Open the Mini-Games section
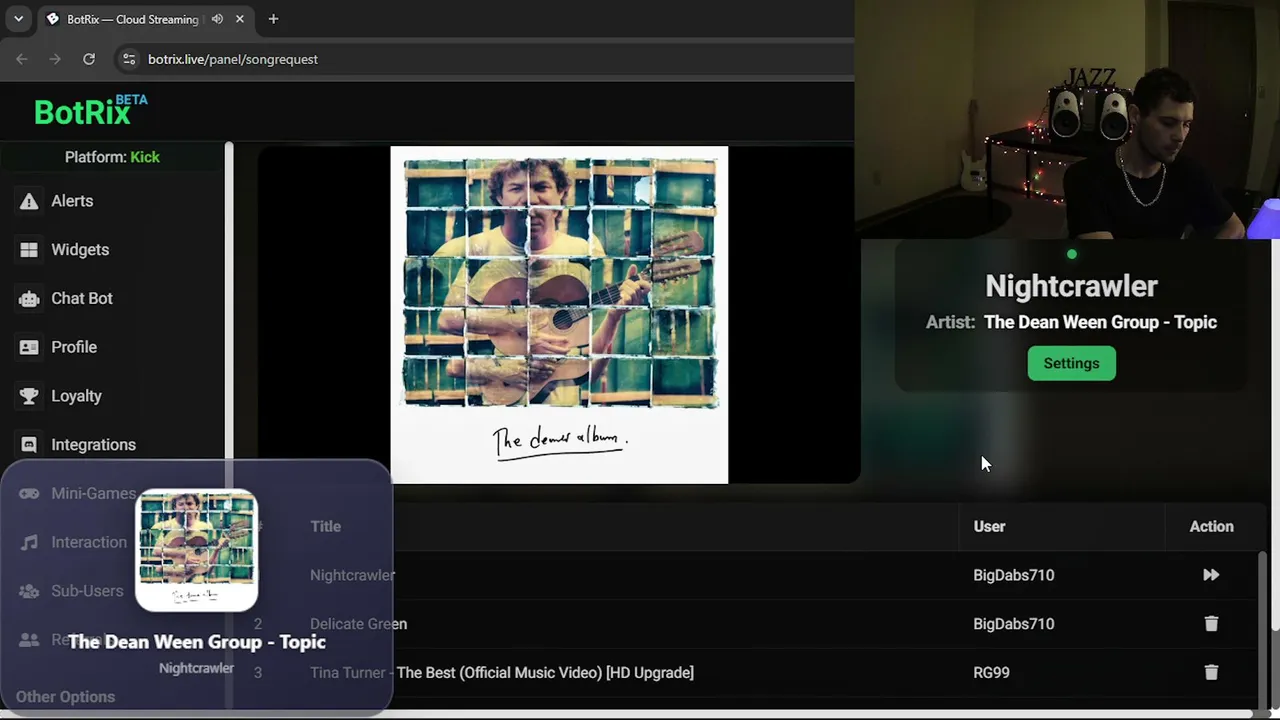The height and width of the screenshot is (720, 1280). (x=93, y=494)
